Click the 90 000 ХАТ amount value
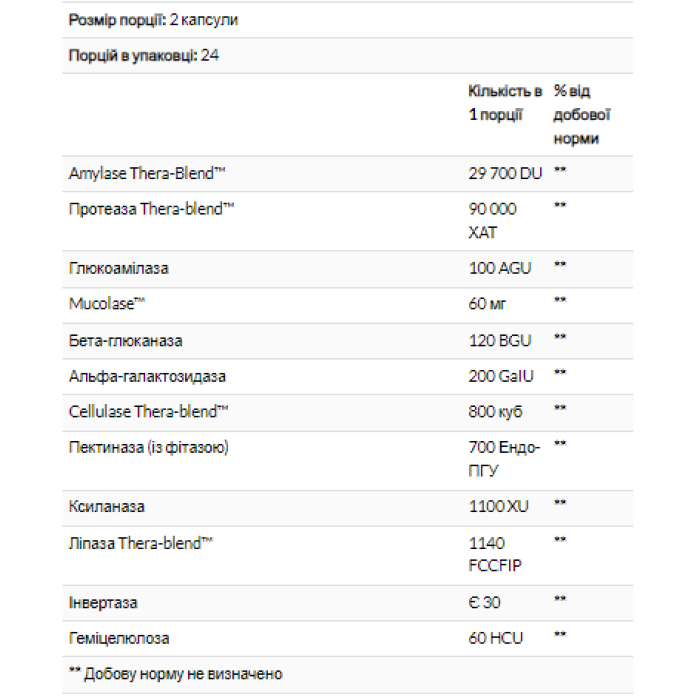The width and height of the screenshot is (700, 700). [493, 220]
